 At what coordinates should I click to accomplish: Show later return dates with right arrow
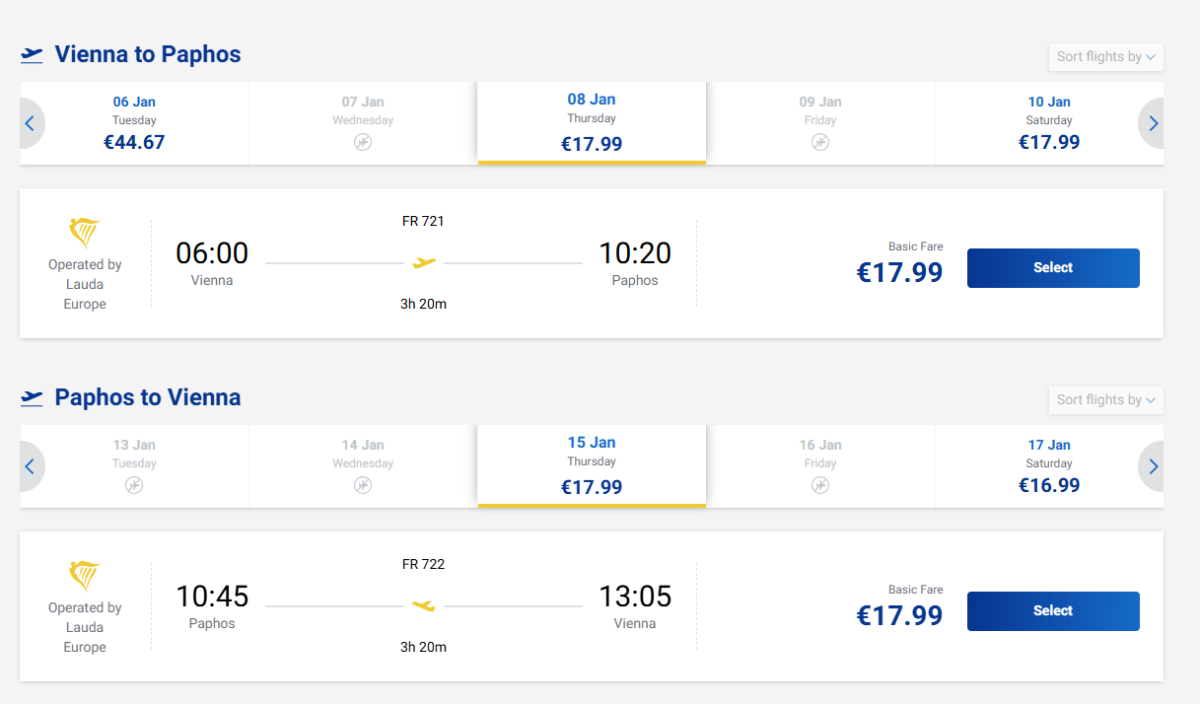click(x=1153, y=467)
